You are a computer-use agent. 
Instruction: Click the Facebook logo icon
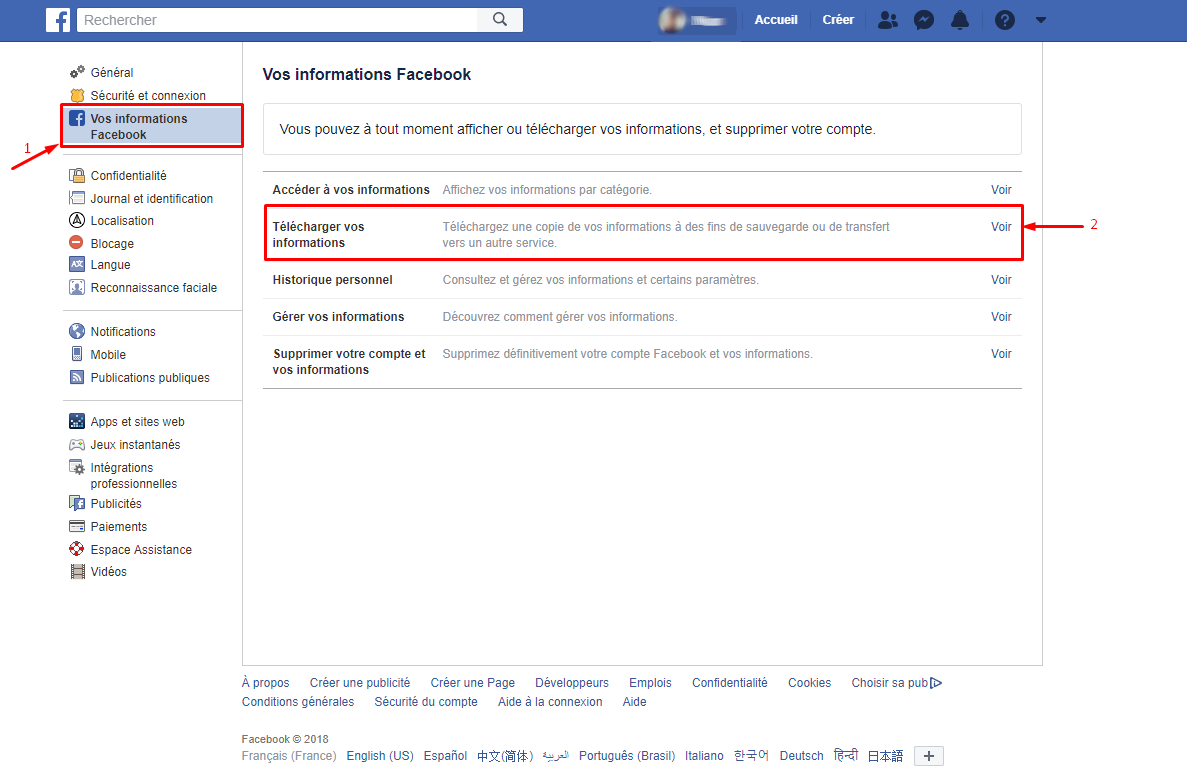58,20
